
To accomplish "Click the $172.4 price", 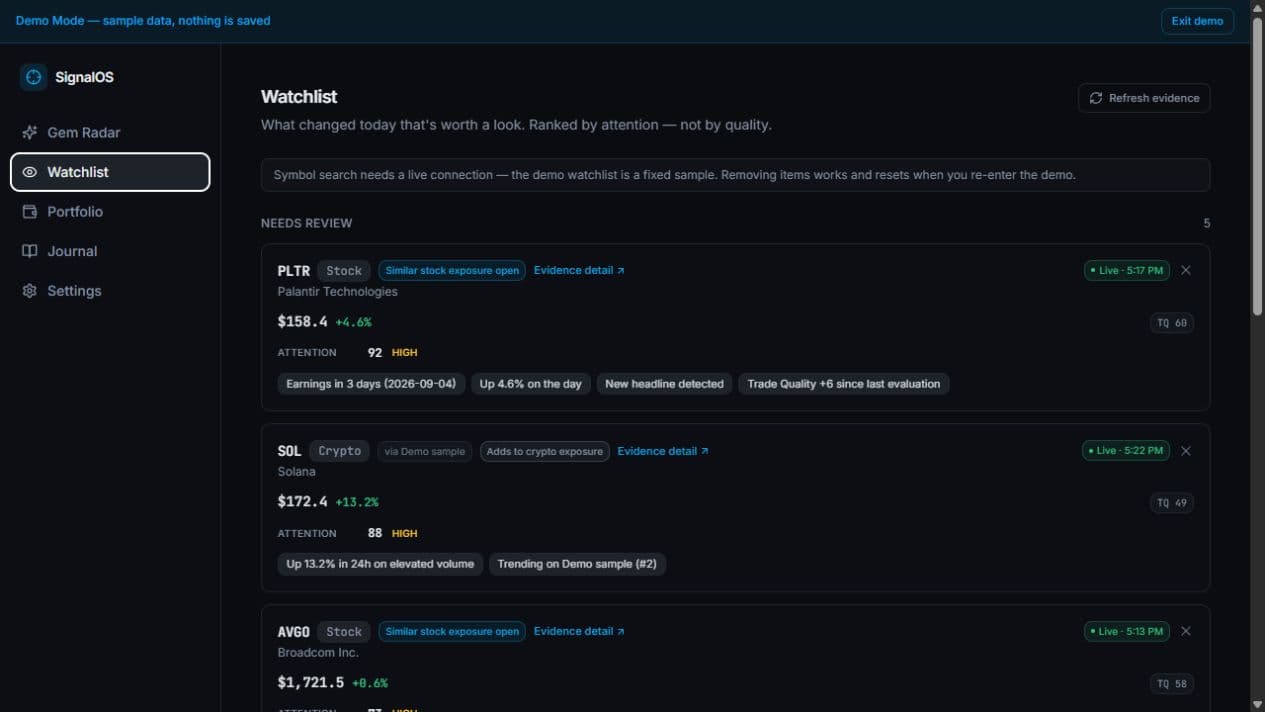I will tap(302, 502).
